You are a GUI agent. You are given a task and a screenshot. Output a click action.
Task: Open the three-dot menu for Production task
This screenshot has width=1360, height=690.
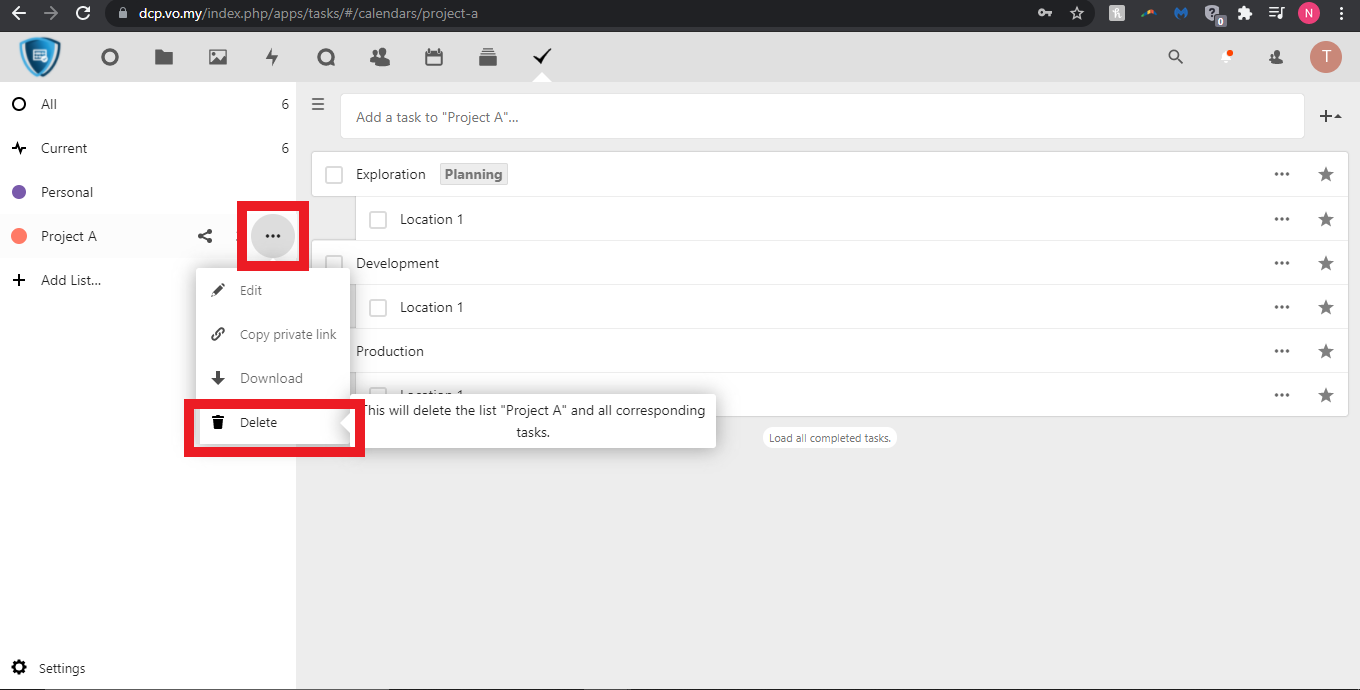[x=1282, y=351]
